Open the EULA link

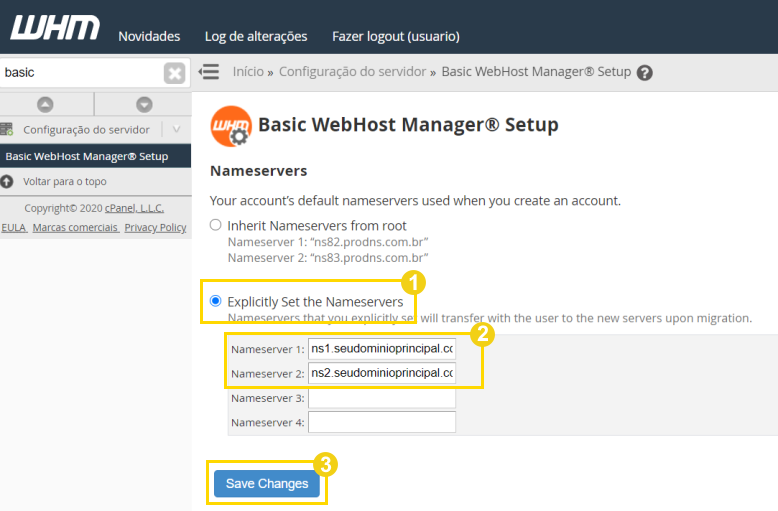pos(14,228)
